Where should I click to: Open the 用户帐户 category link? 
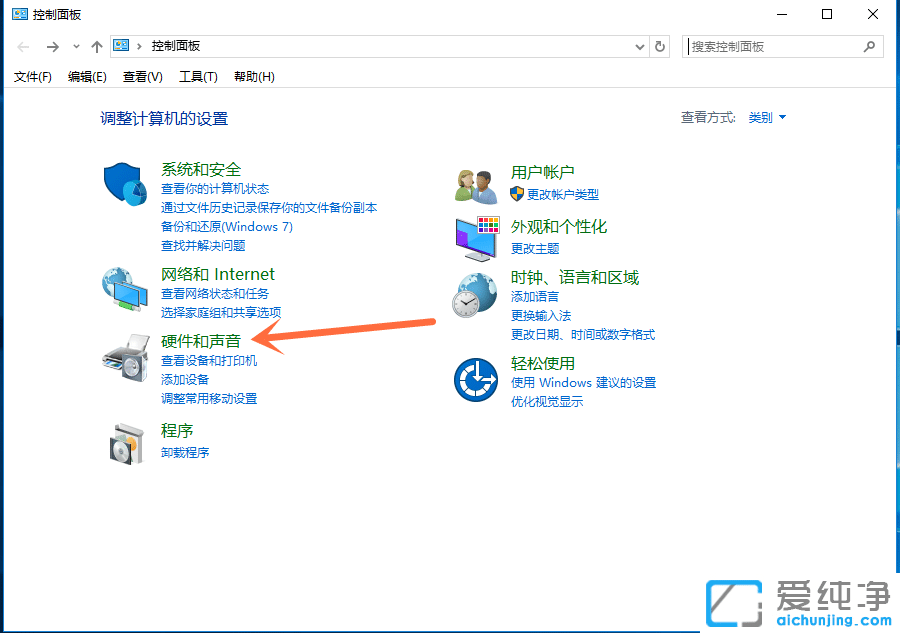point(542,172)
